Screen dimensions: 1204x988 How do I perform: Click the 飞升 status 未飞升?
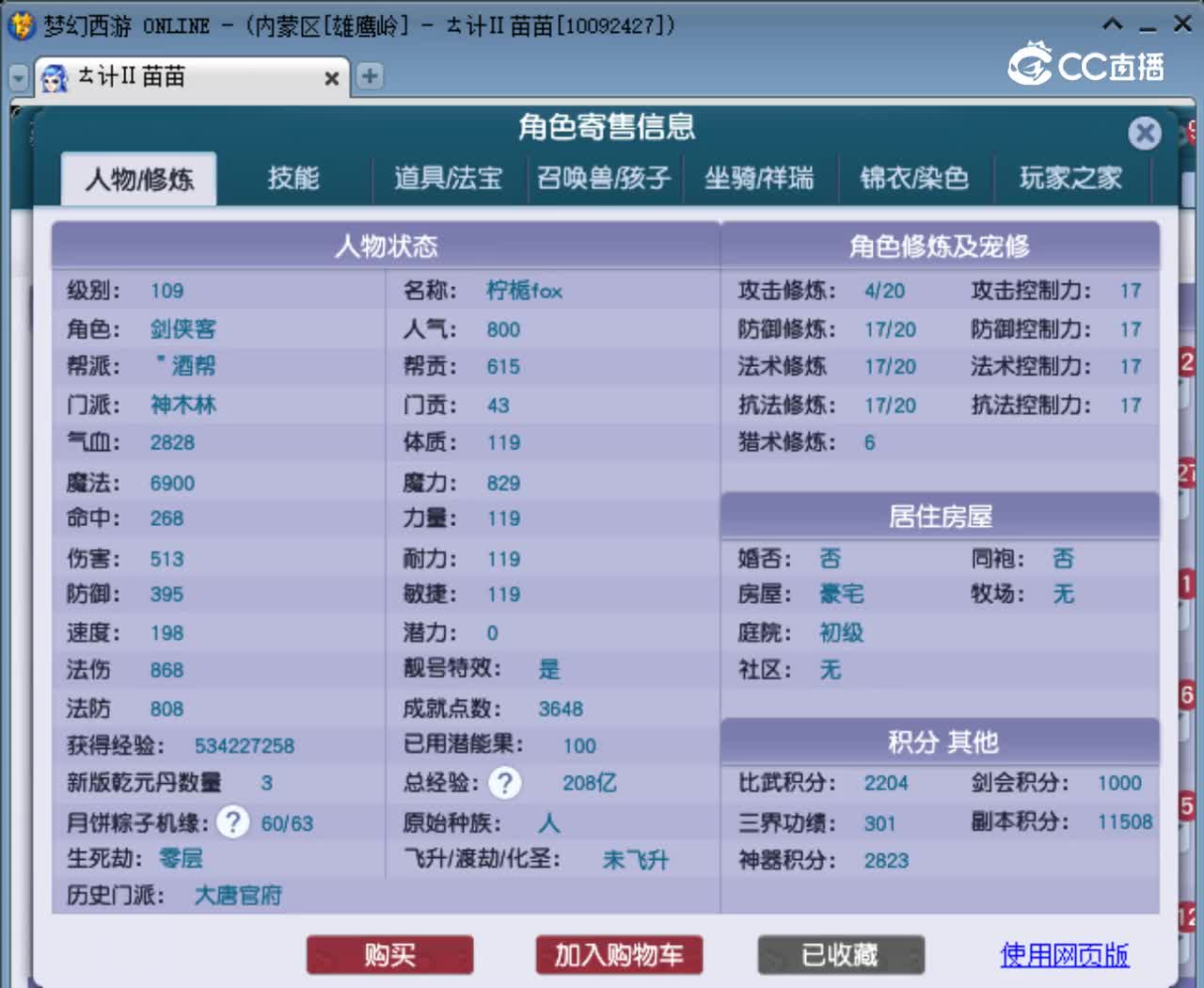636,860
